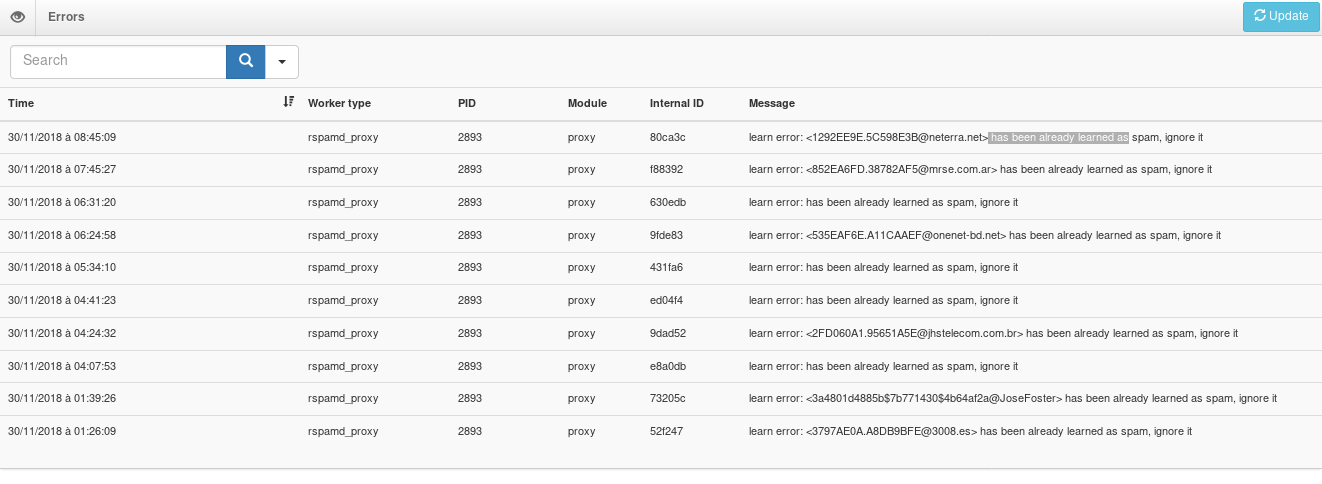This screenshot has width=1322, height=484.
Task: Click the Module column header
Action: 587,104
